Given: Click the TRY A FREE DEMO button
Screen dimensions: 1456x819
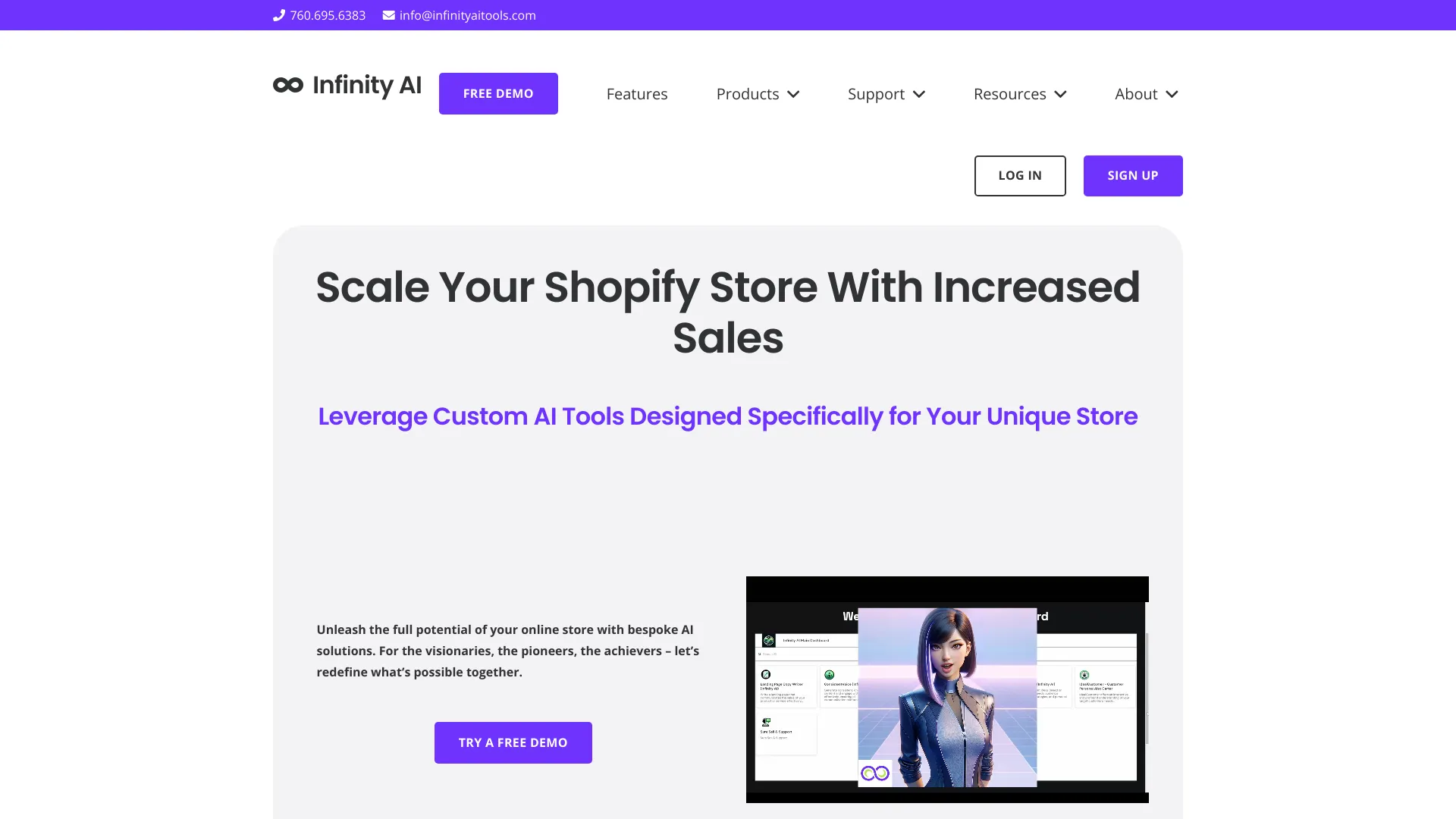Looking at the screenshot, I should 513,742.
